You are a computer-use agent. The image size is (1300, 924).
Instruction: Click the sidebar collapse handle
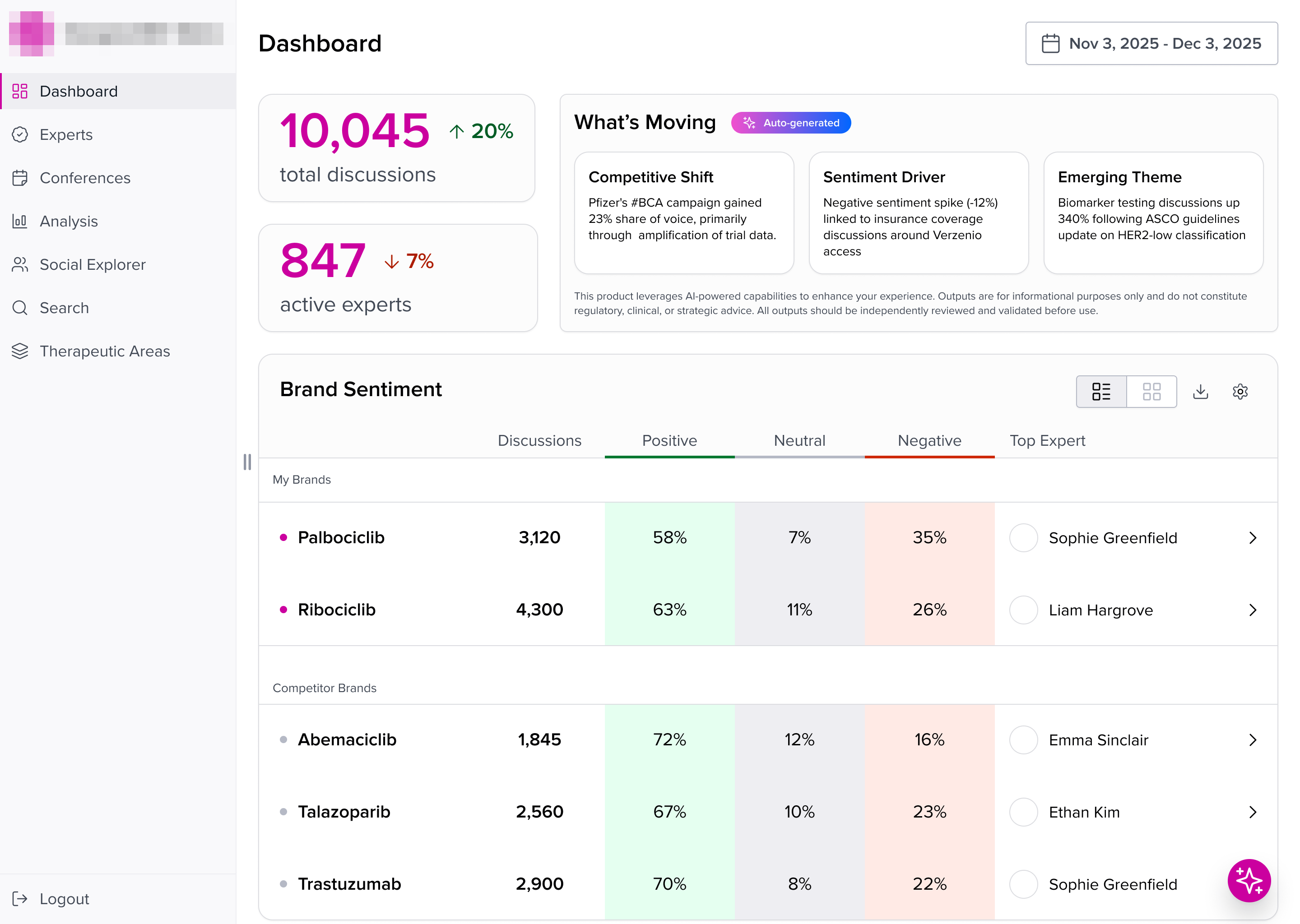pyautogui.click(x=247, y=462)
